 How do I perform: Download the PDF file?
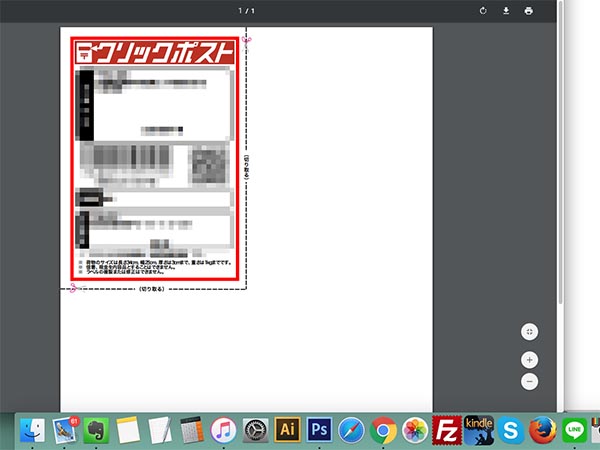click(x=506, y=11)
